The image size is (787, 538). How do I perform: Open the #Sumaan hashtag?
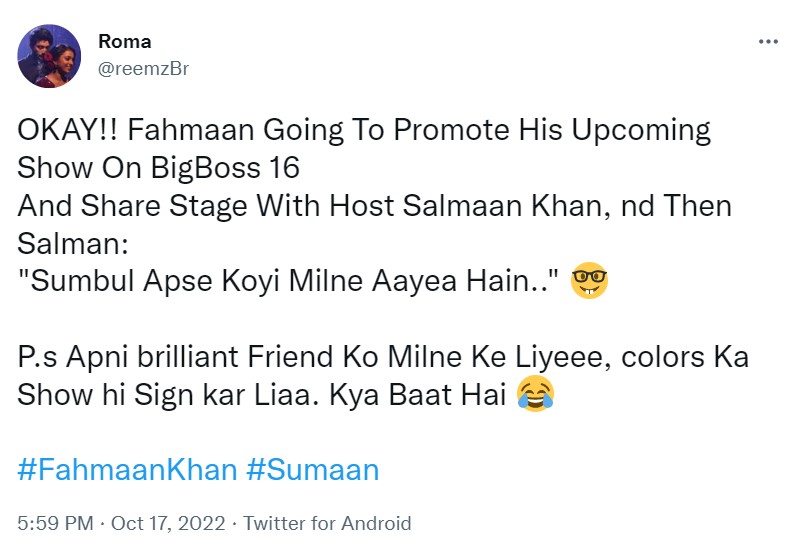click(x=312, y=470)
